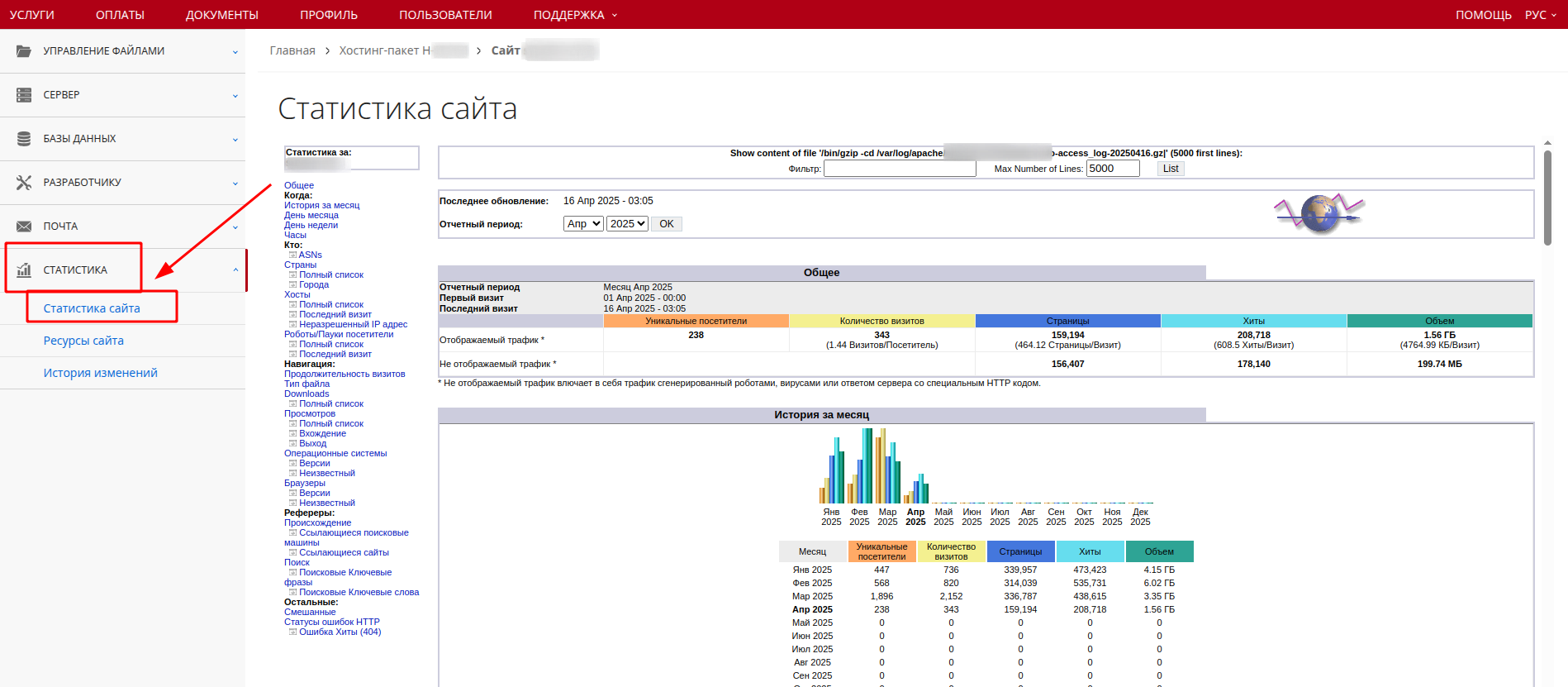Image resolution: width=1568 pixels, height=687 pixels.
Task: Open the Часы link
Action: point(295,235)
